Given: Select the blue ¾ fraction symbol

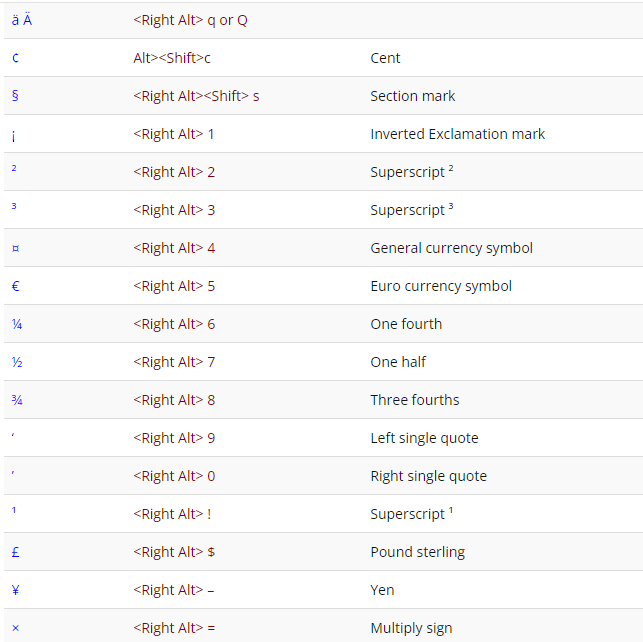Looking at the screenshot, I should click(17, 400).
